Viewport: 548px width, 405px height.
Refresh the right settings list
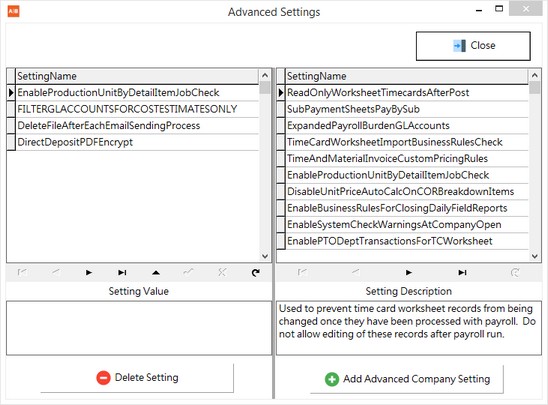pos(515,272)
